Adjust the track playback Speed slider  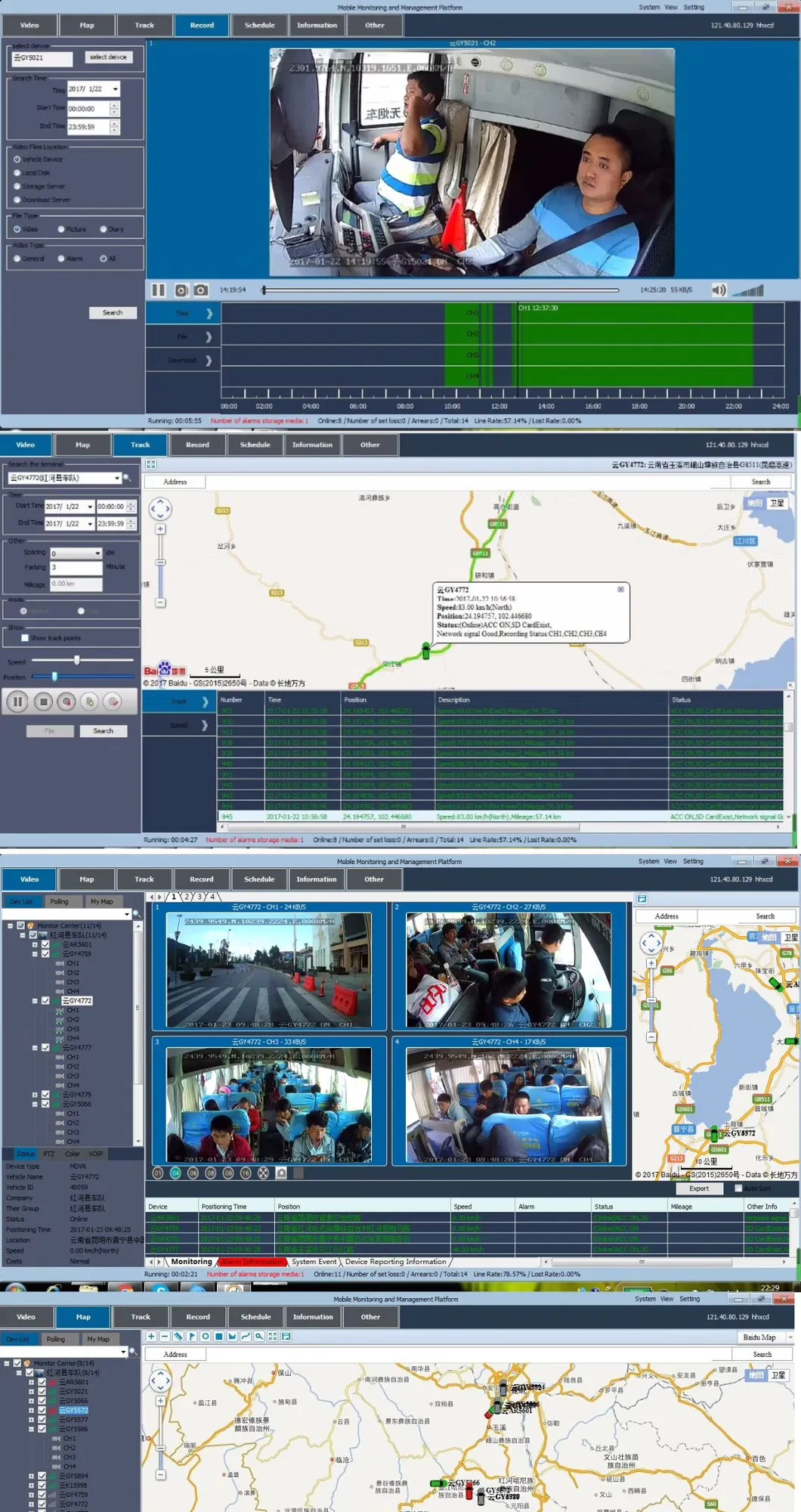coord(76,660)
